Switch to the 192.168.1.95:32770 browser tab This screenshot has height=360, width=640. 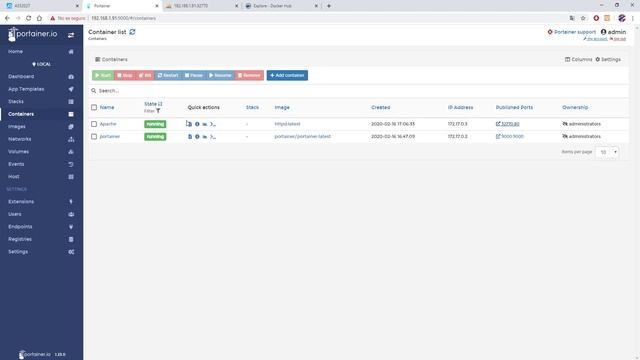(202, 6)
